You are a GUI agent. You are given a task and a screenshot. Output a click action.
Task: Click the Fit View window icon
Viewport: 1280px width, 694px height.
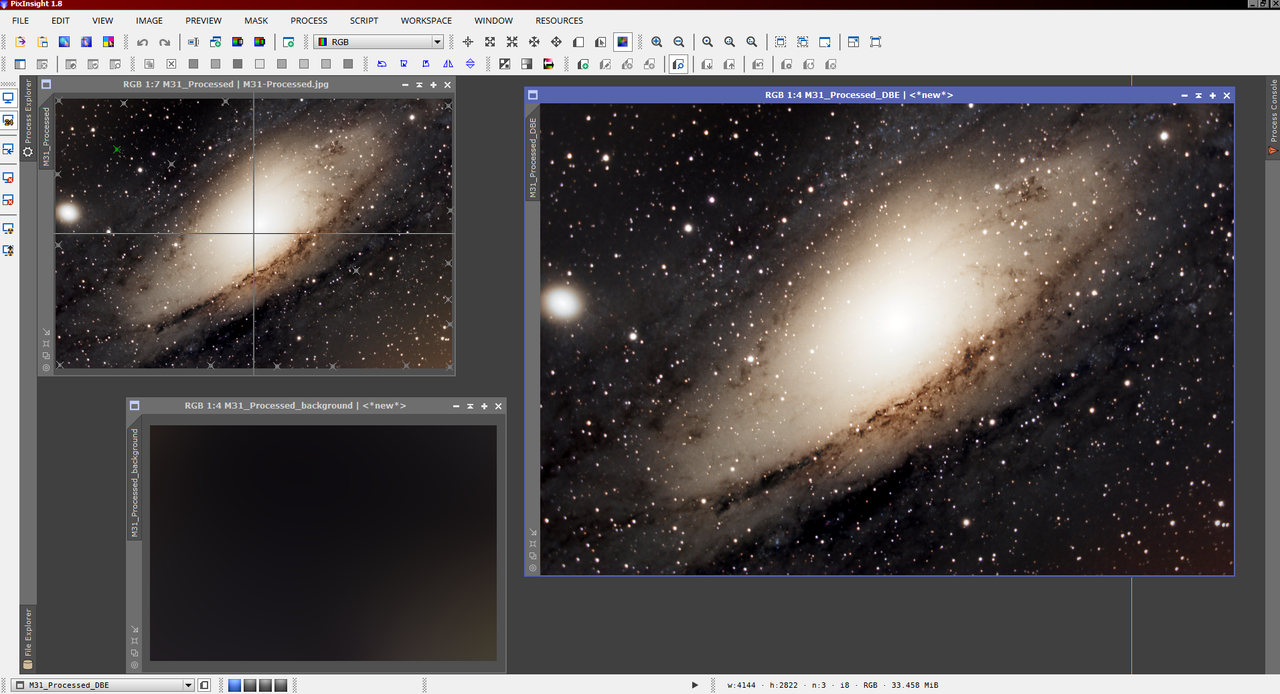(825, 42)
